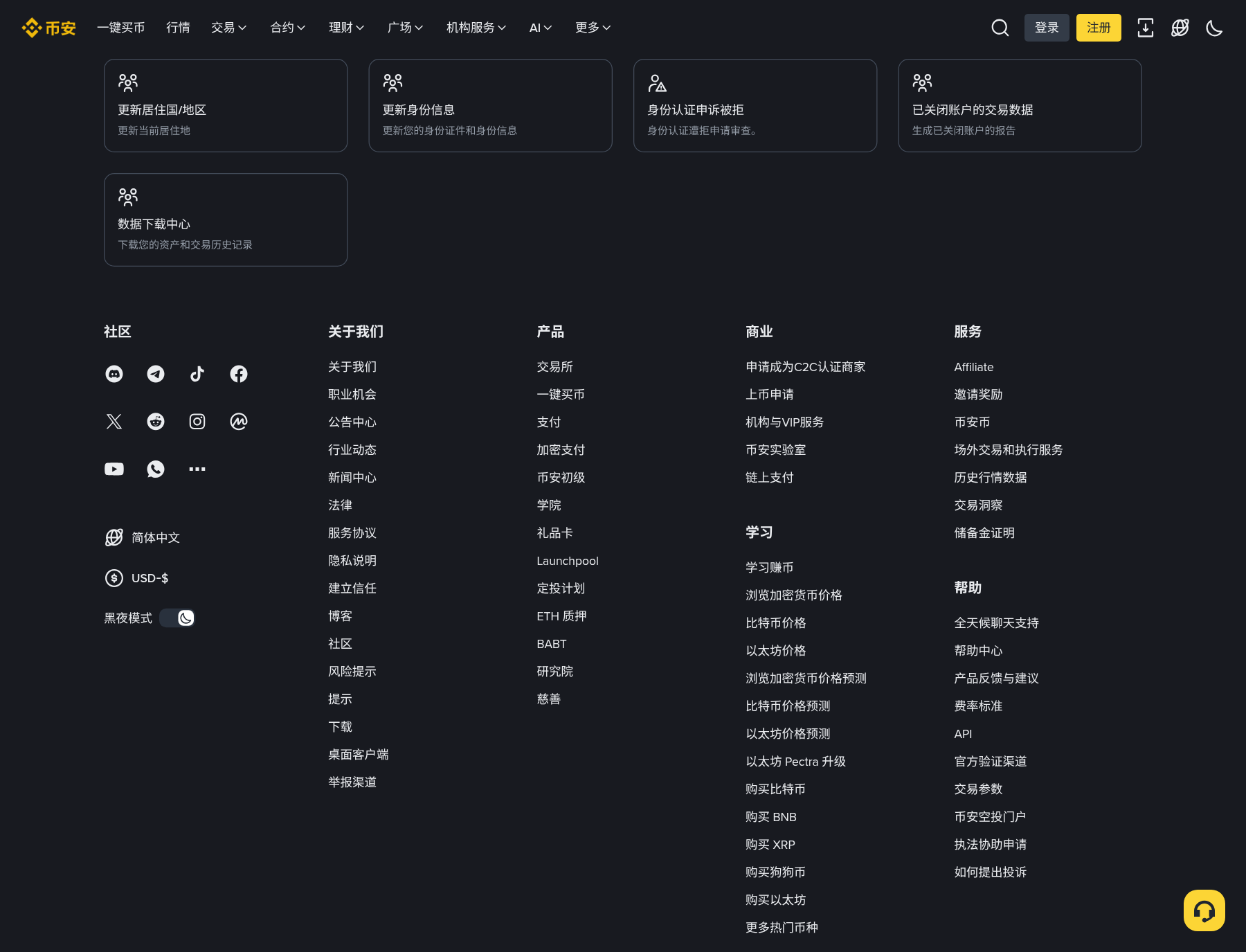
Task: Open the Launchpool product link
Action: (568, 561)
